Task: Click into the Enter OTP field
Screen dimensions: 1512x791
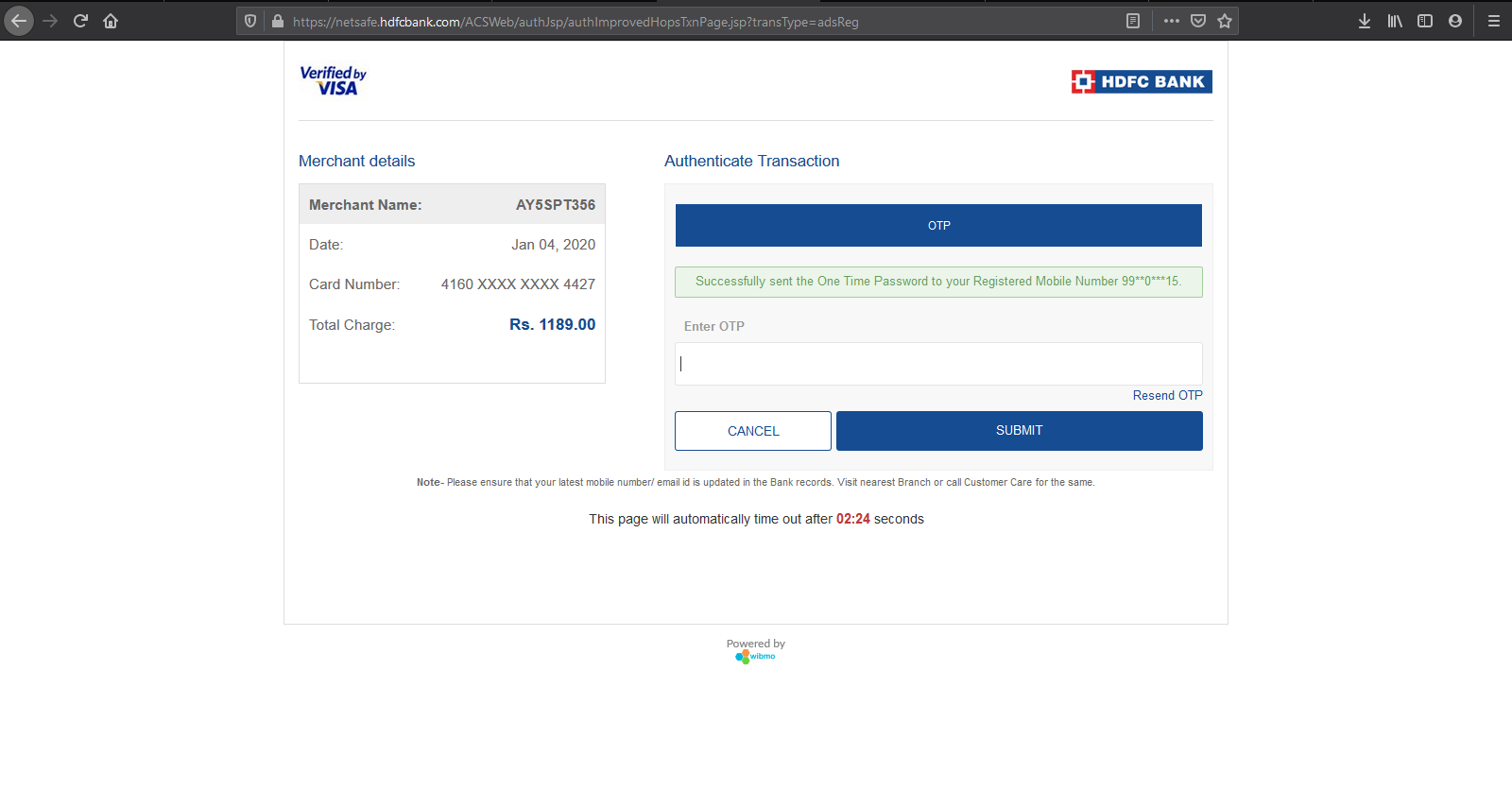Action: 938,364
